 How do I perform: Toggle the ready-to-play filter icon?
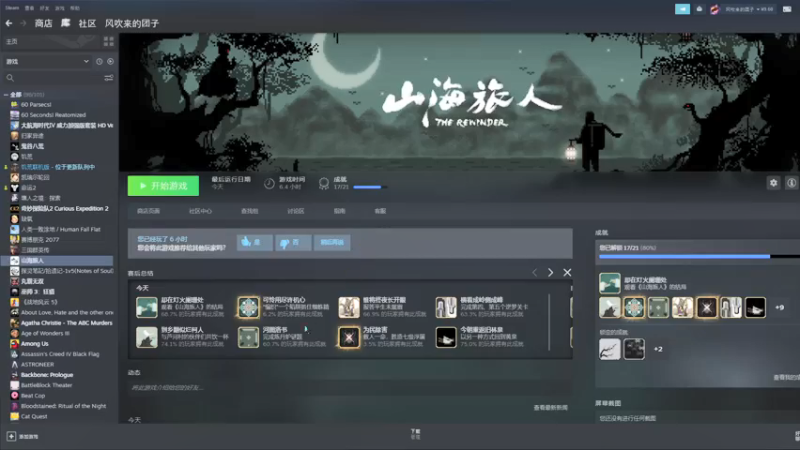(110, 61)
